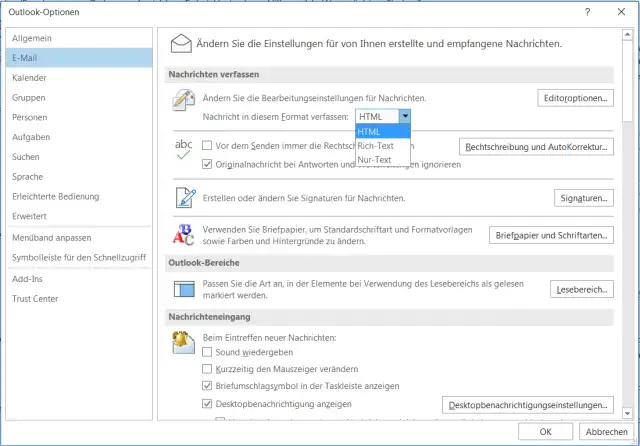Open Briefpapier und Schriftarten dialog
The image size is (640, 446).
coord(551,235)
